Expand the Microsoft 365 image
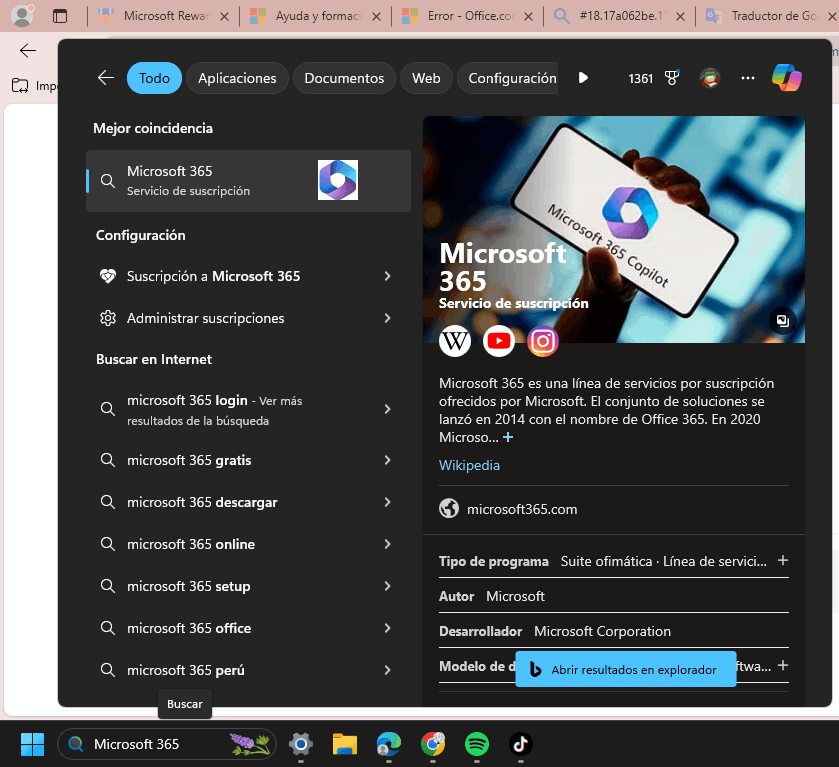839x767 pixels. click(782, 321)
